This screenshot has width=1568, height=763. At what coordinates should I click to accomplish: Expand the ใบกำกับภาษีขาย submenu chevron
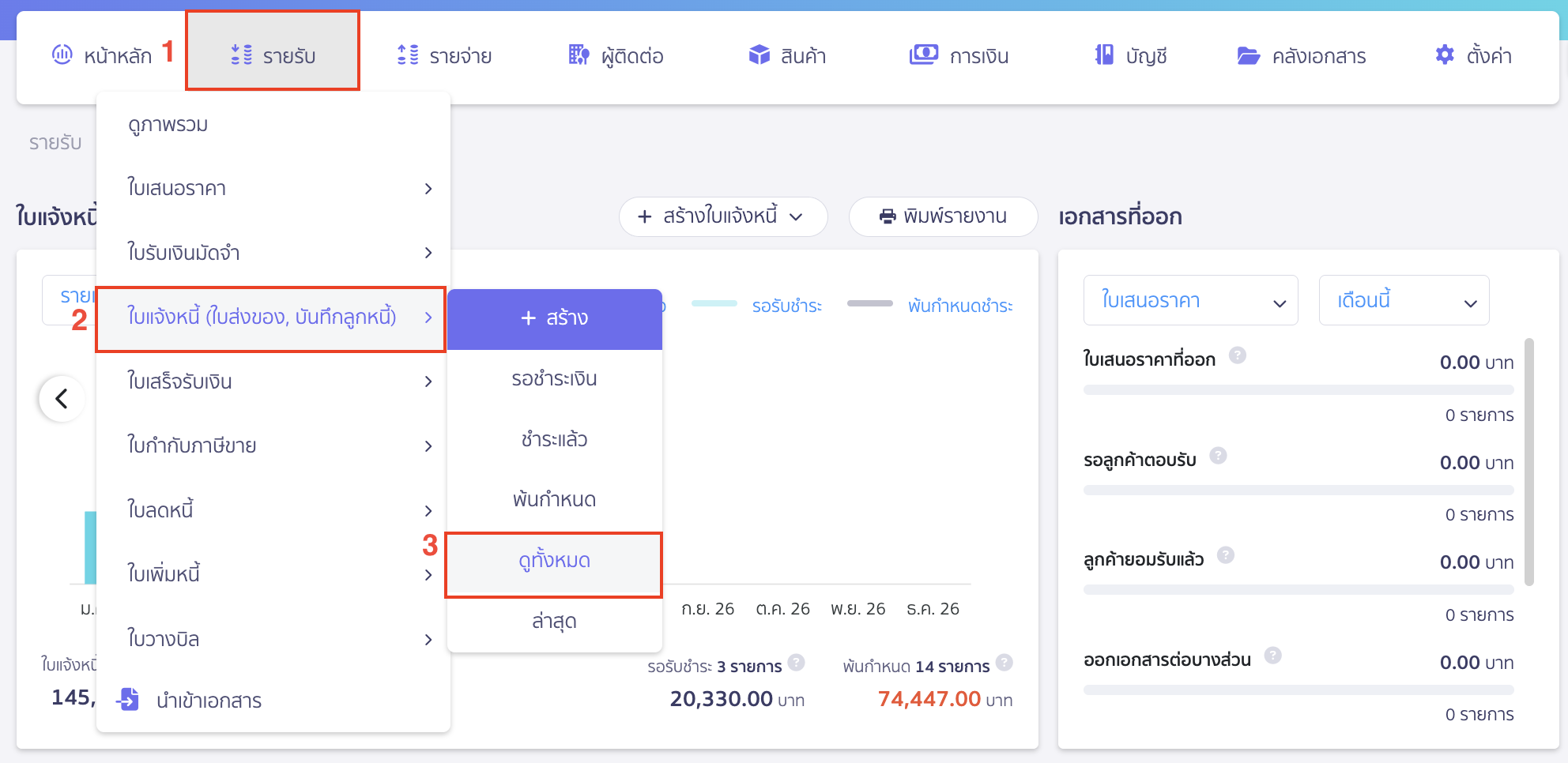coord(429,445)
